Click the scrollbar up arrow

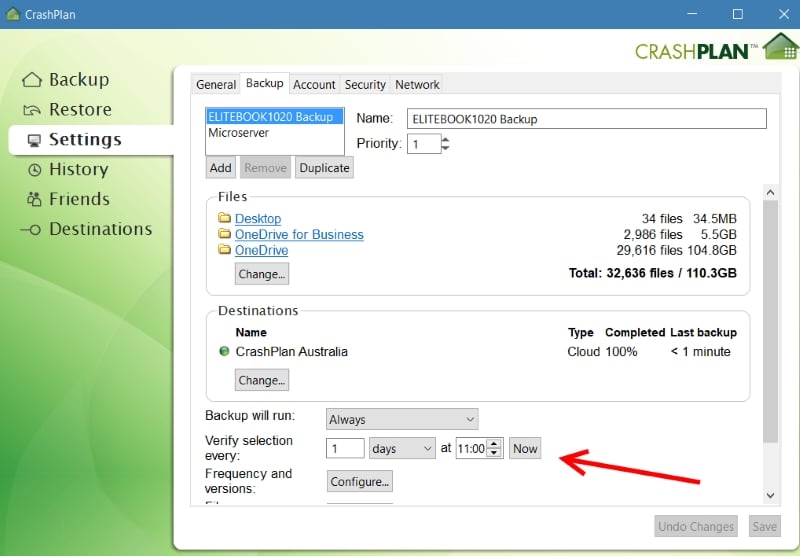pos(770,192)
